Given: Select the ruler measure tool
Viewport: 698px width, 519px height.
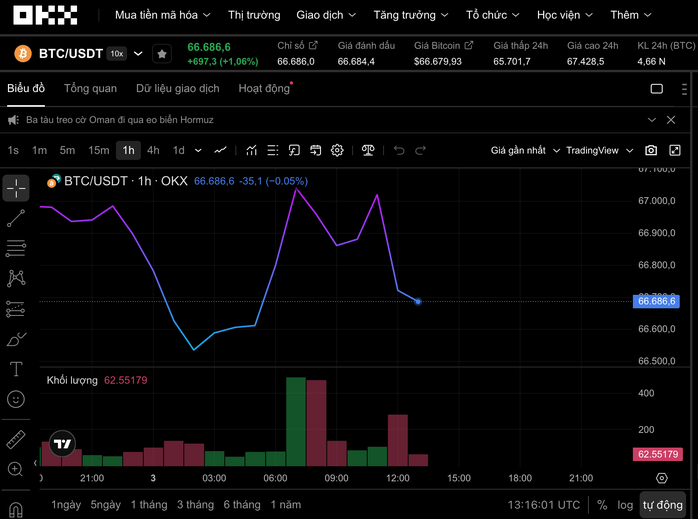Looking at the screenshot, I should point(16,439).
